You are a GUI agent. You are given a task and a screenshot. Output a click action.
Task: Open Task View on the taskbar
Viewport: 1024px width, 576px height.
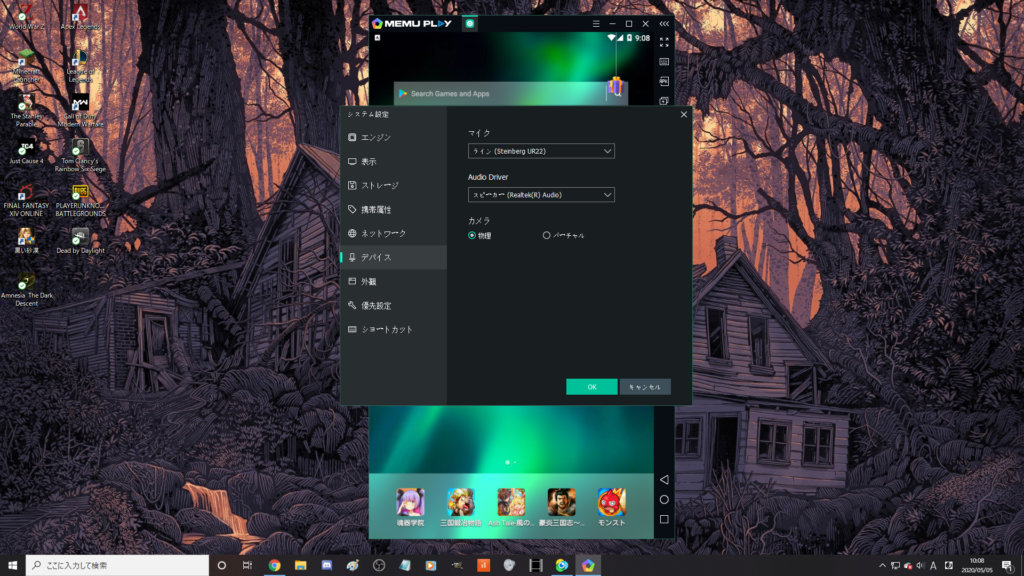[248, 566]
